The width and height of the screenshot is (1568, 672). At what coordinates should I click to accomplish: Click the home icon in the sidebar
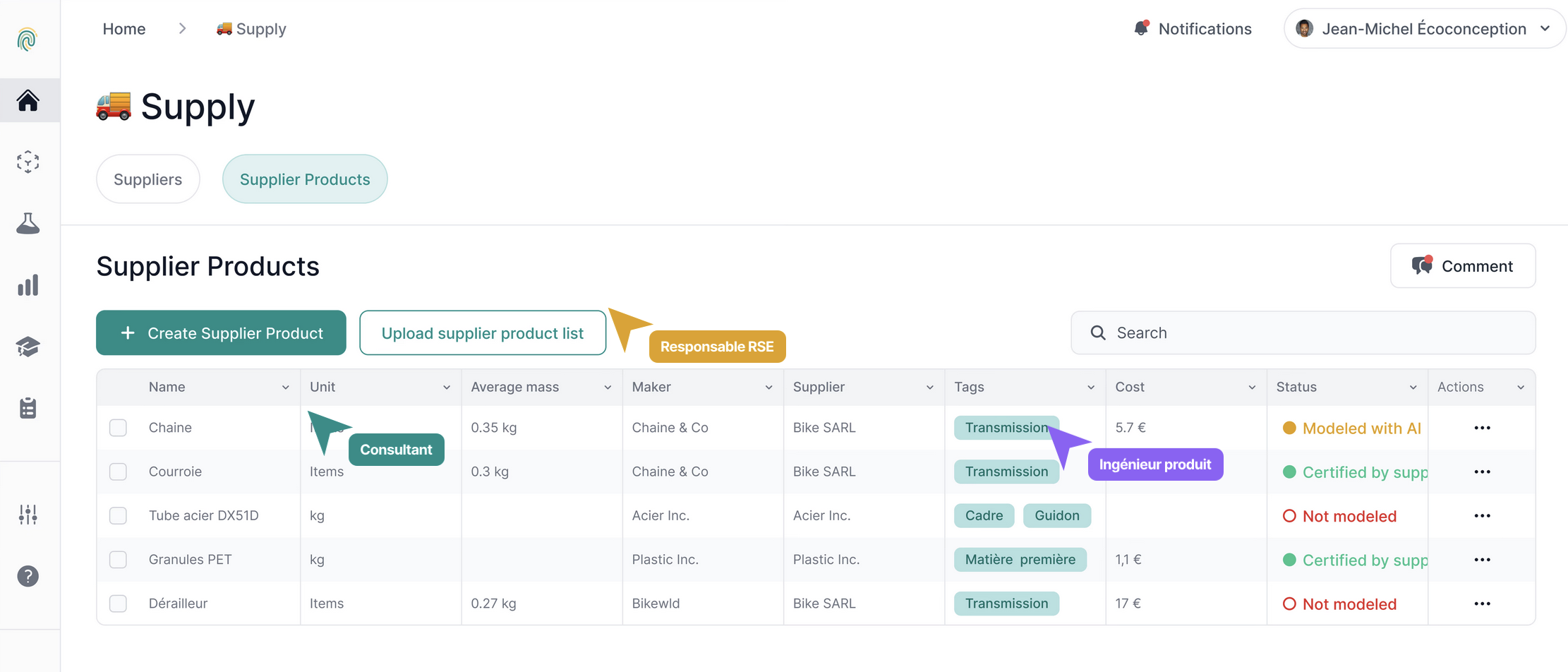(28, 101)
